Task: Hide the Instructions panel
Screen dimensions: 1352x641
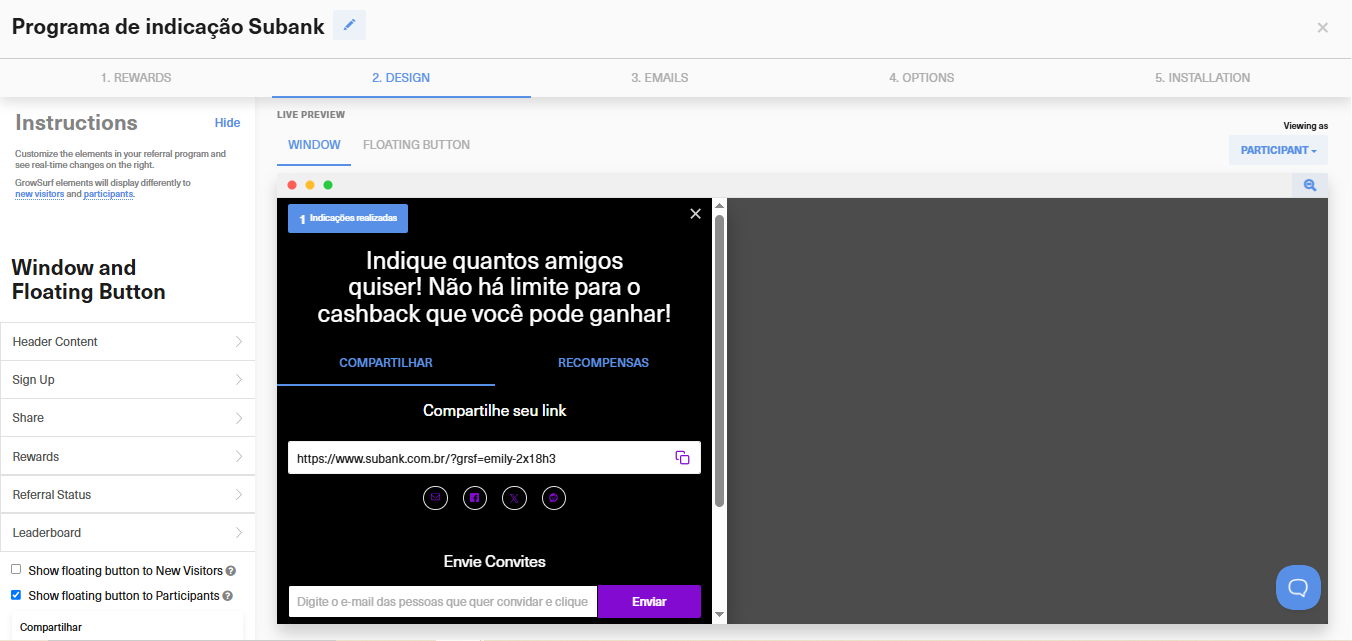Action: (228, 123)
